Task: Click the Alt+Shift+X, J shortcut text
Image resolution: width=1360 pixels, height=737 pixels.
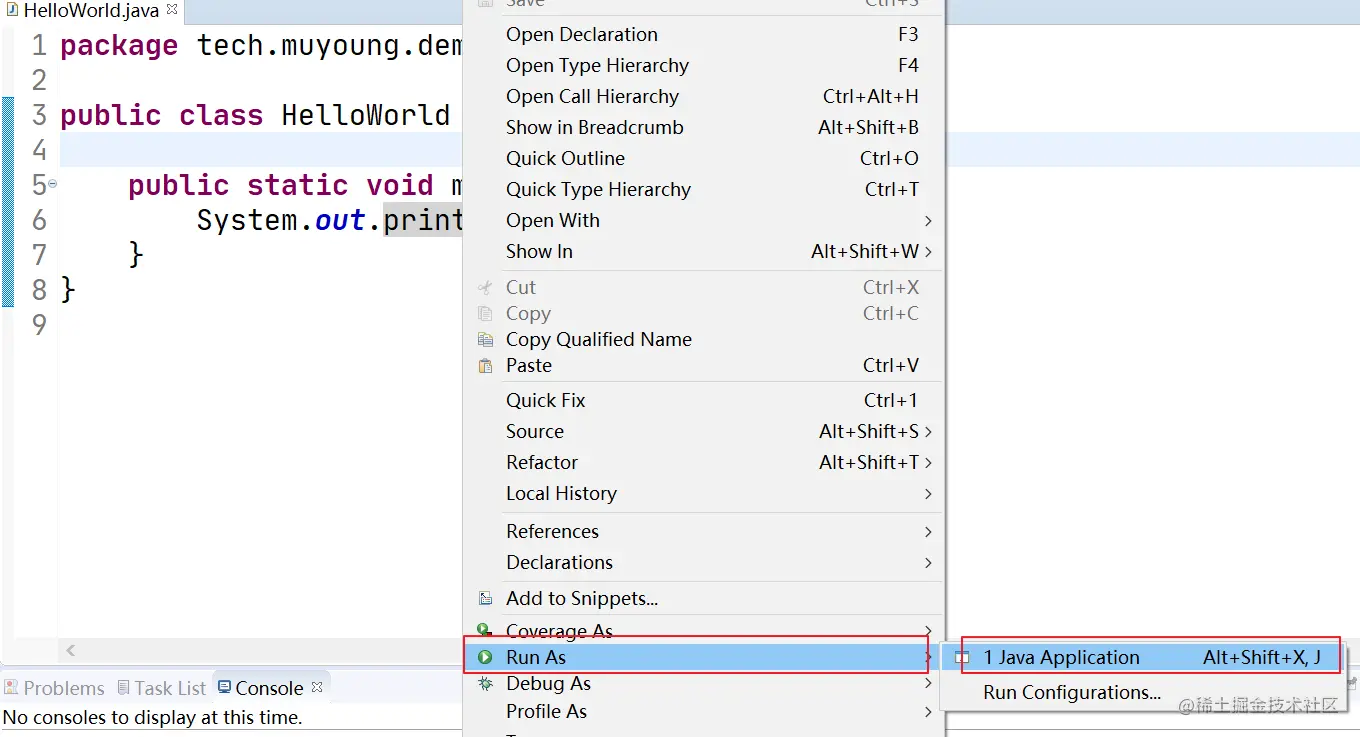Action: coord(1262,657)
